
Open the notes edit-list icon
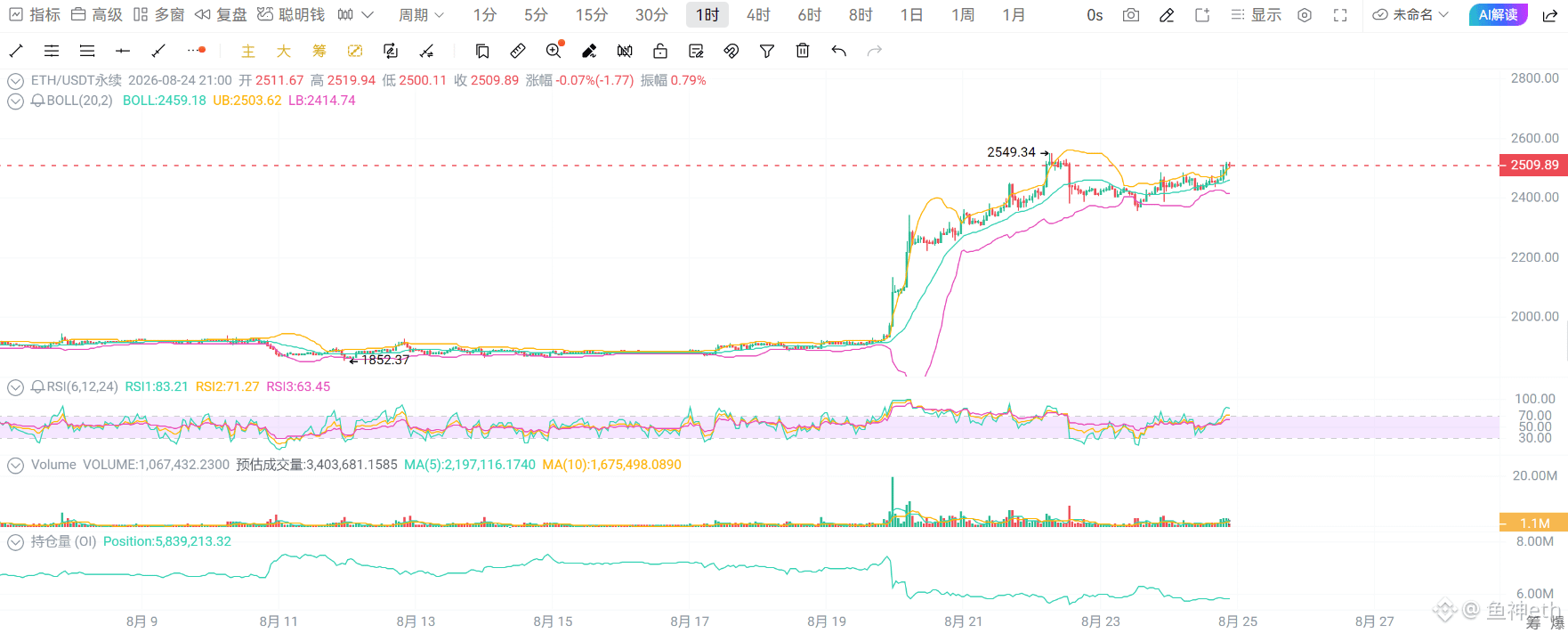point(696,51)
